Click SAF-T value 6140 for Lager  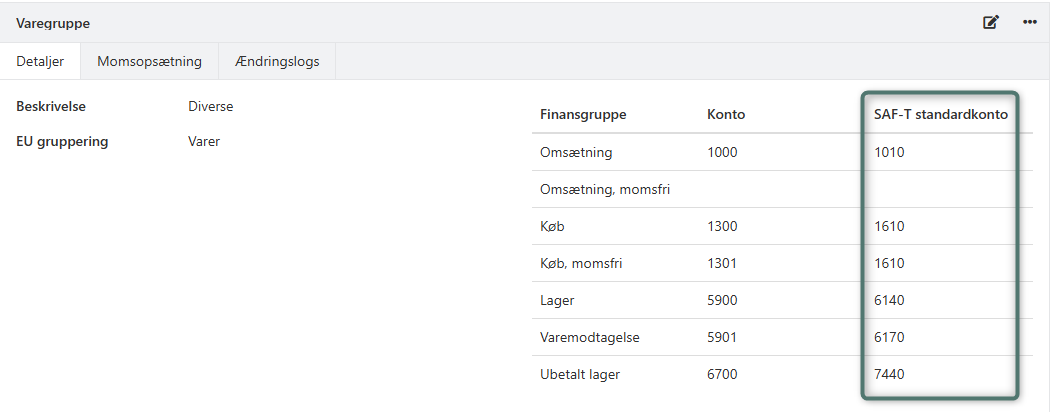(x=889, y=300)
